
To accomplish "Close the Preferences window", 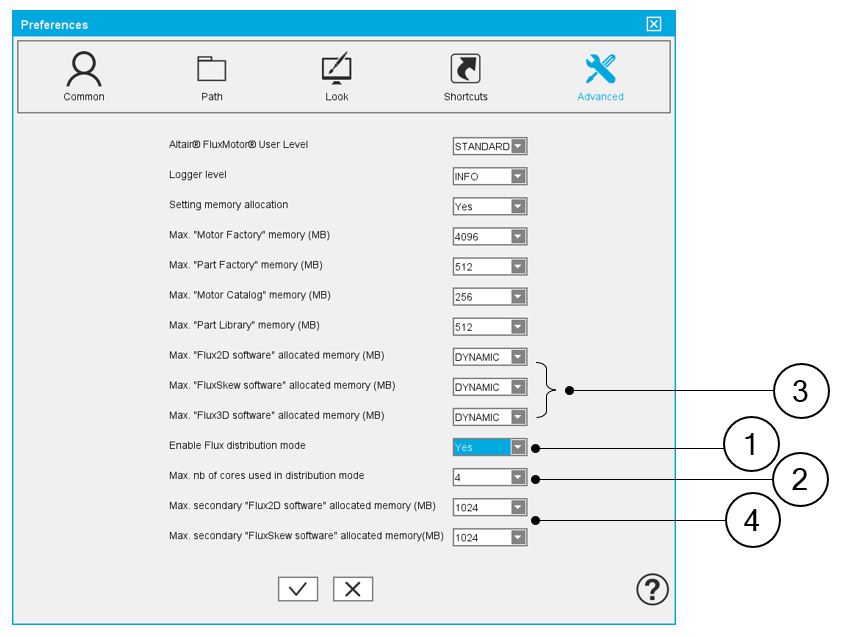I will pyautogui.click(x=654, y=24).
